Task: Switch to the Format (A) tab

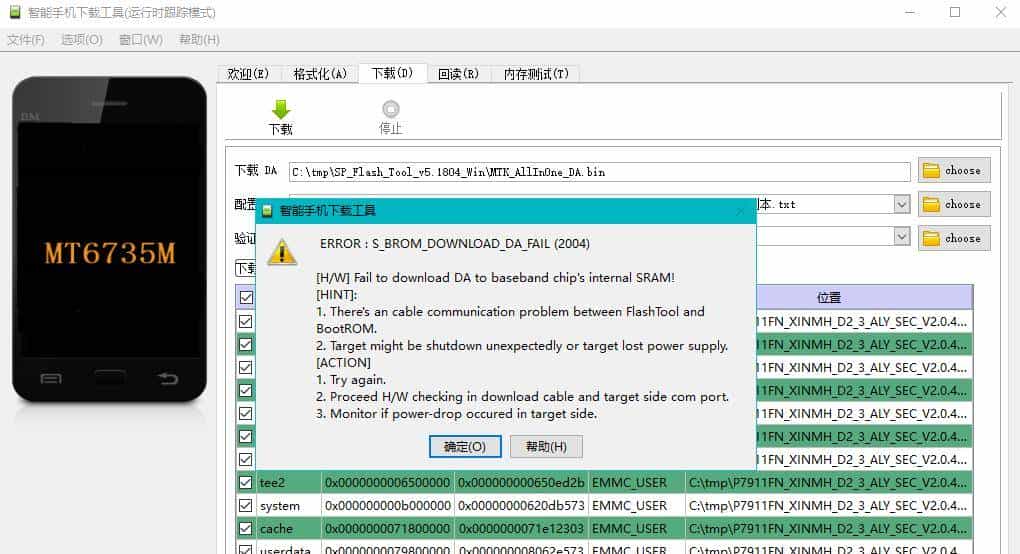Action: [320, 74]
